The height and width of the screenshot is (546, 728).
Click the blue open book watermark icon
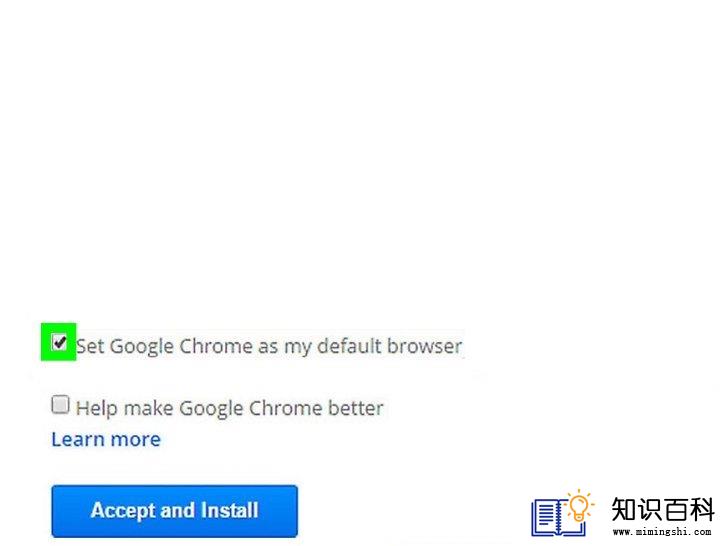tap(557, 518)
